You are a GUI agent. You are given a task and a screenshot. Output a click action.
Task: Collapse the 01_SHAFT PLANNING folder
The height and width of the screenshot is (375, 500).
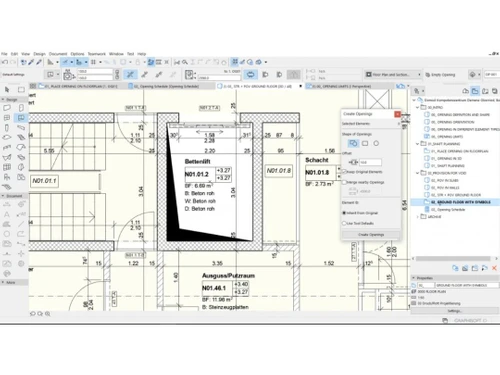coord(417,144)
